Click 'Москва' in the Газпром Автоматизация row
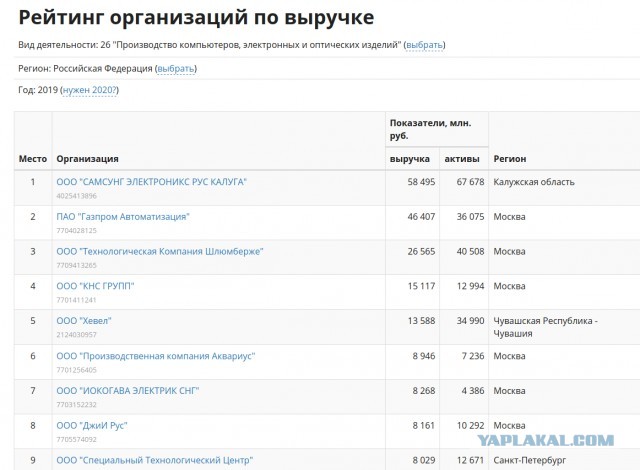The image size is (640, 470). point(509,217)
